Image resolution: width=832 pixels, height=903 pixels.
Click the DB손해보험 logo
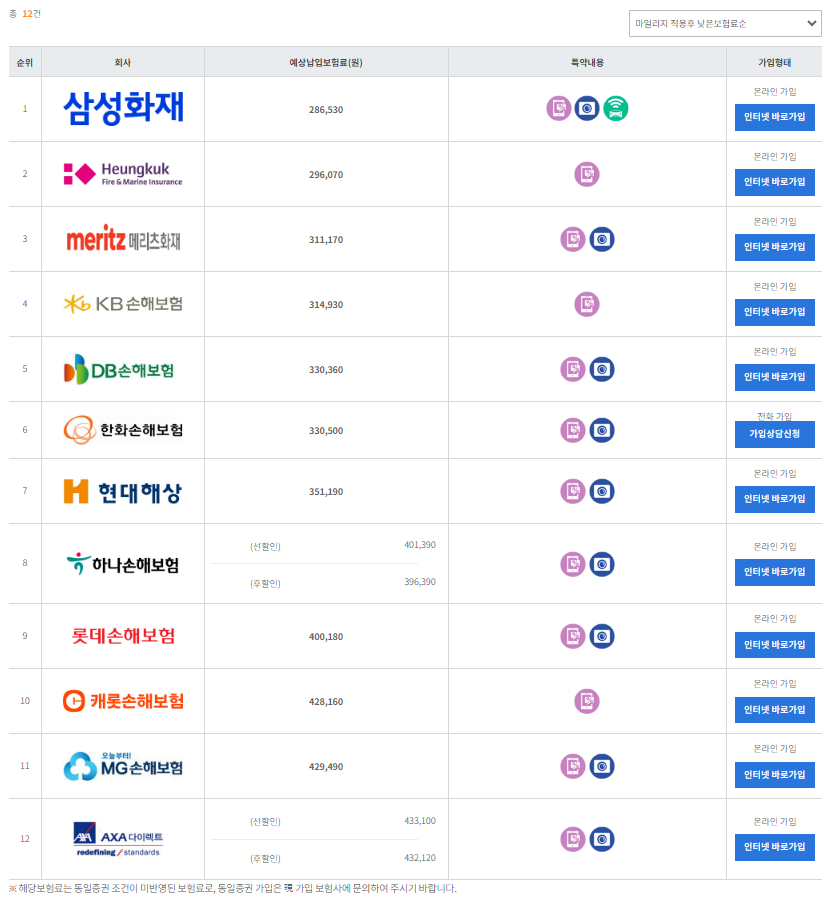click(119, 369)
